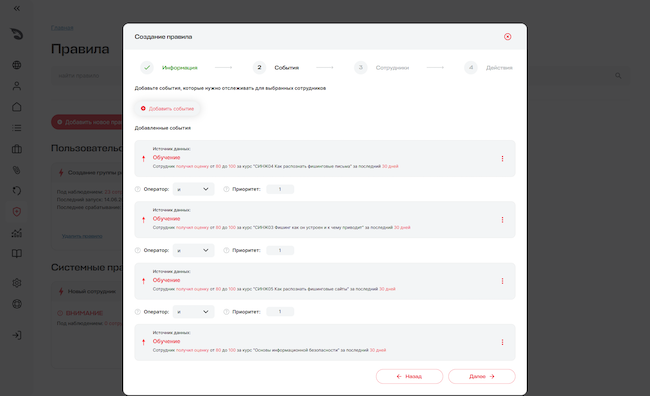This screenshot has height=396, width=650.
Task: Go to the Информация step
Action: click(170, 68)
